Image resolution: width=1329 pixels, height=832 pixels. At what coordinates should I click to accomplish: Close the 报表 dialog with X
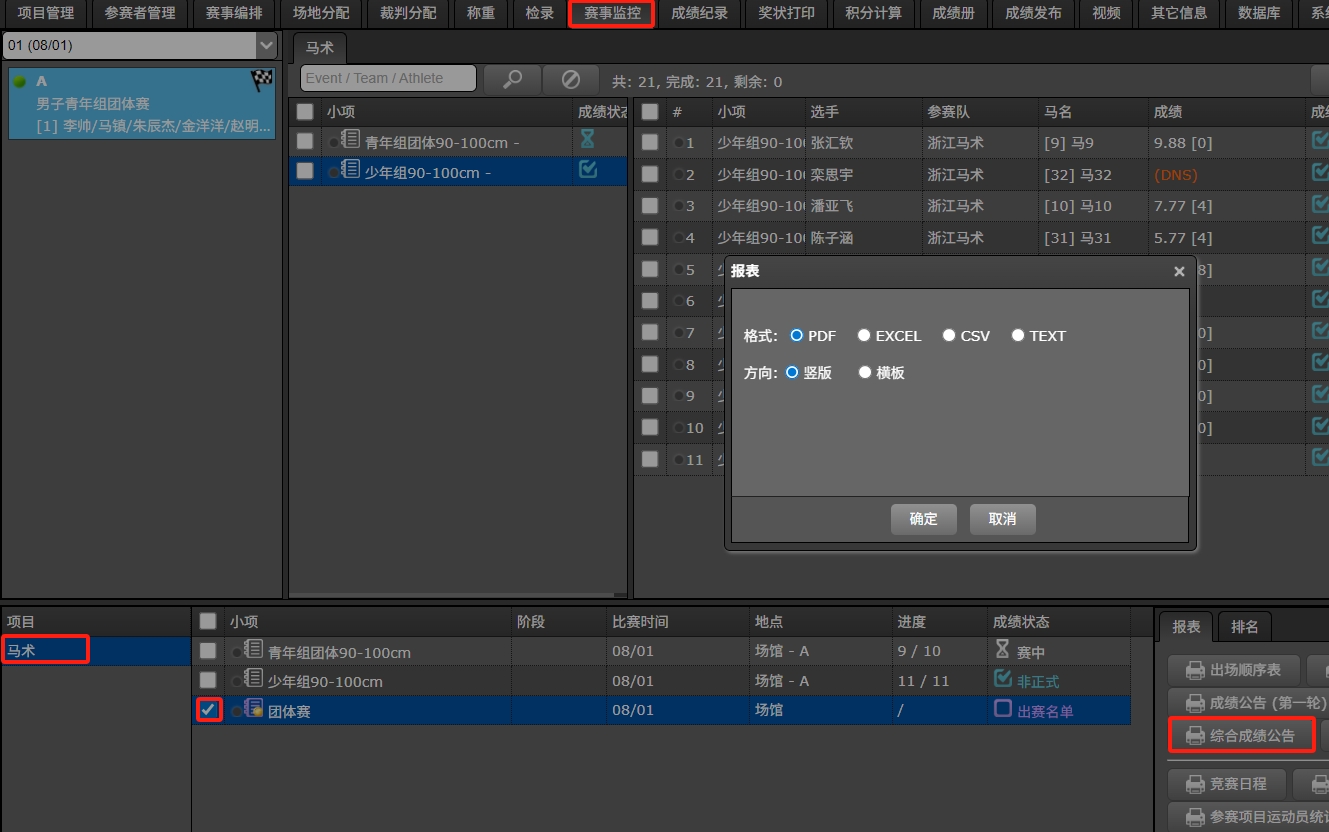click(x=1179, y=271)
